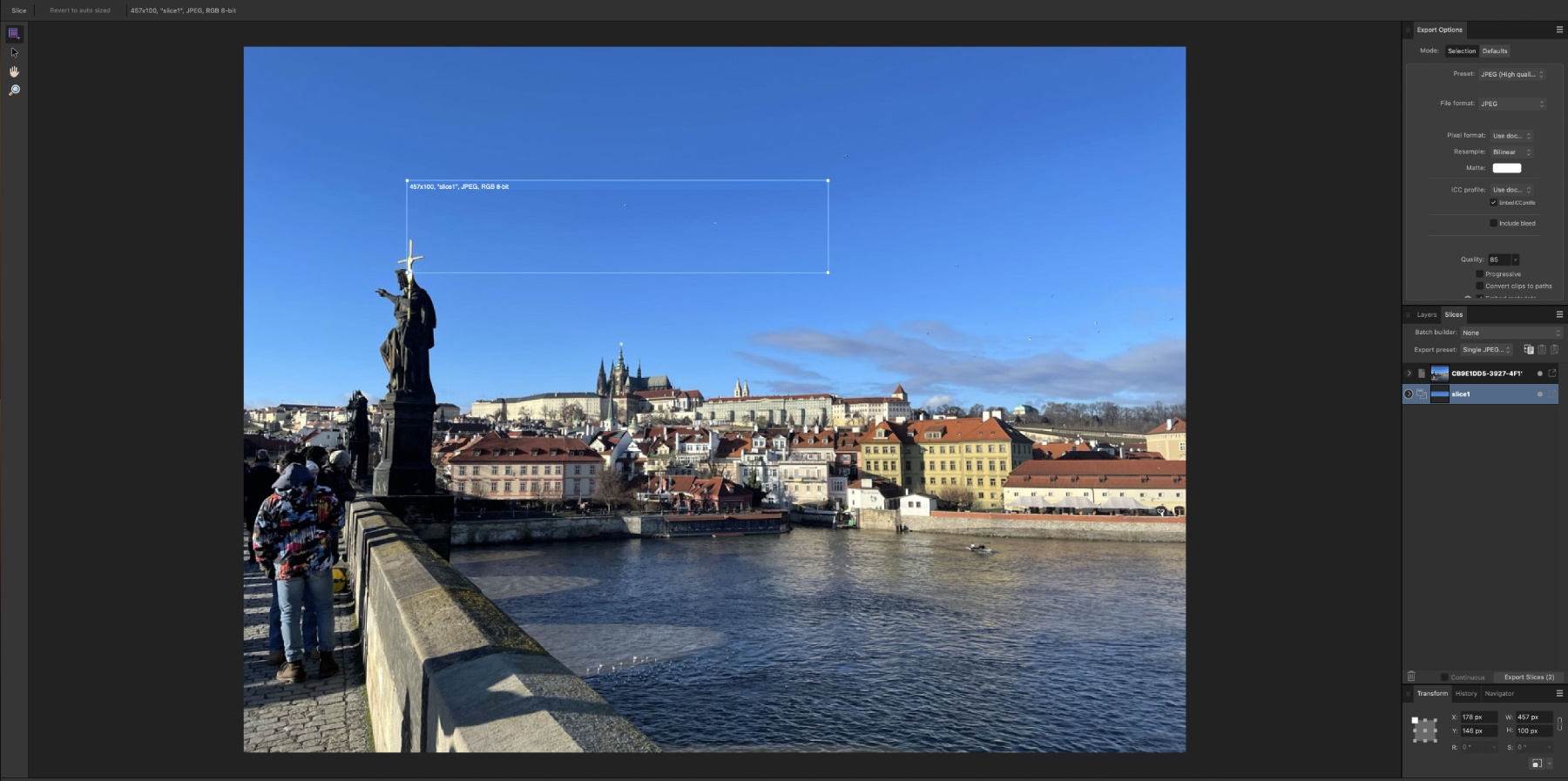The image size is (1568, 781).
Task: Click the transform anchor point selector
Action: point(1425,730)
